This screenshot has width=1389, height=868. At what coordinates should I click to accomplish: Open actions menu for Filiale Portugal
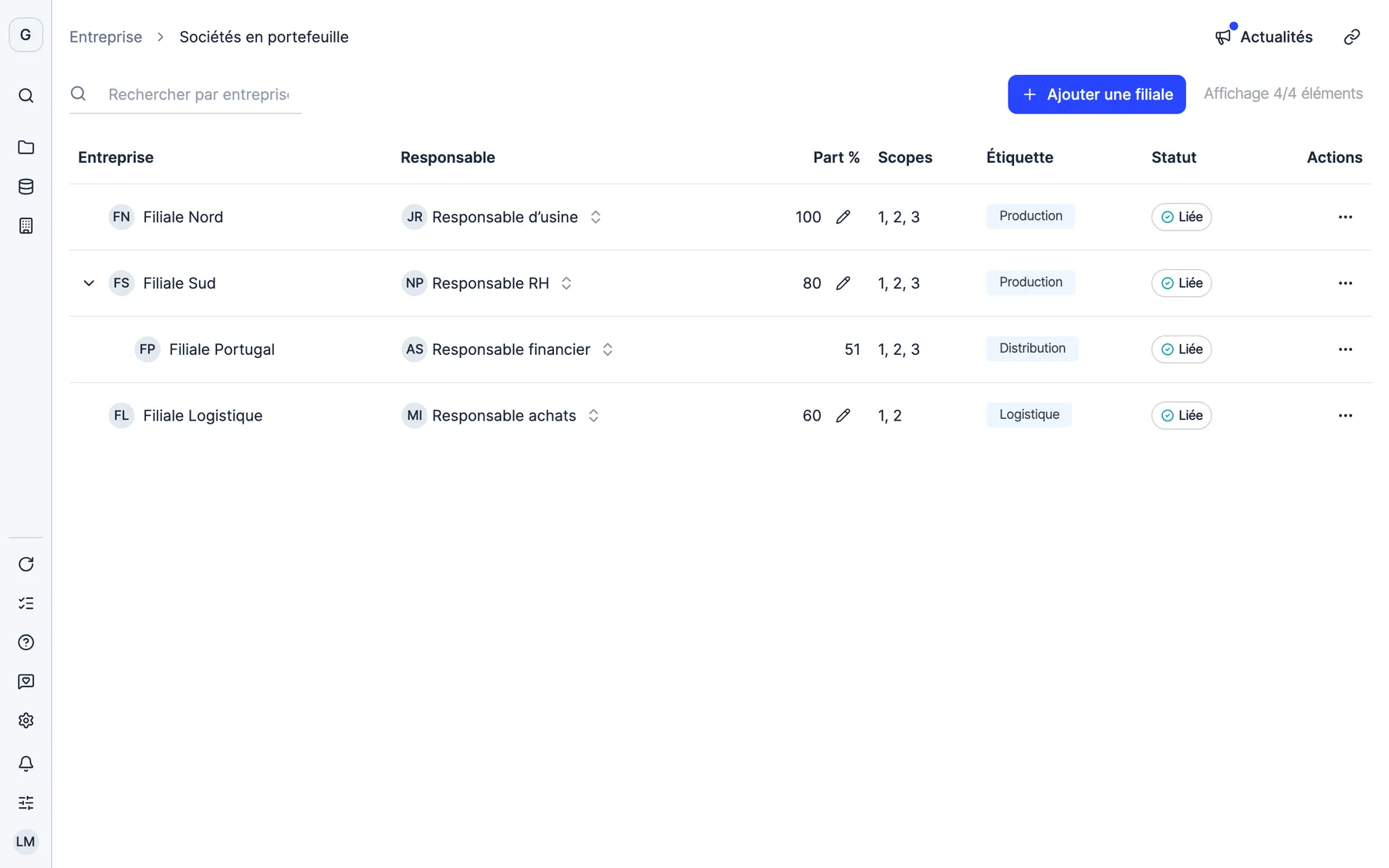1345,350
